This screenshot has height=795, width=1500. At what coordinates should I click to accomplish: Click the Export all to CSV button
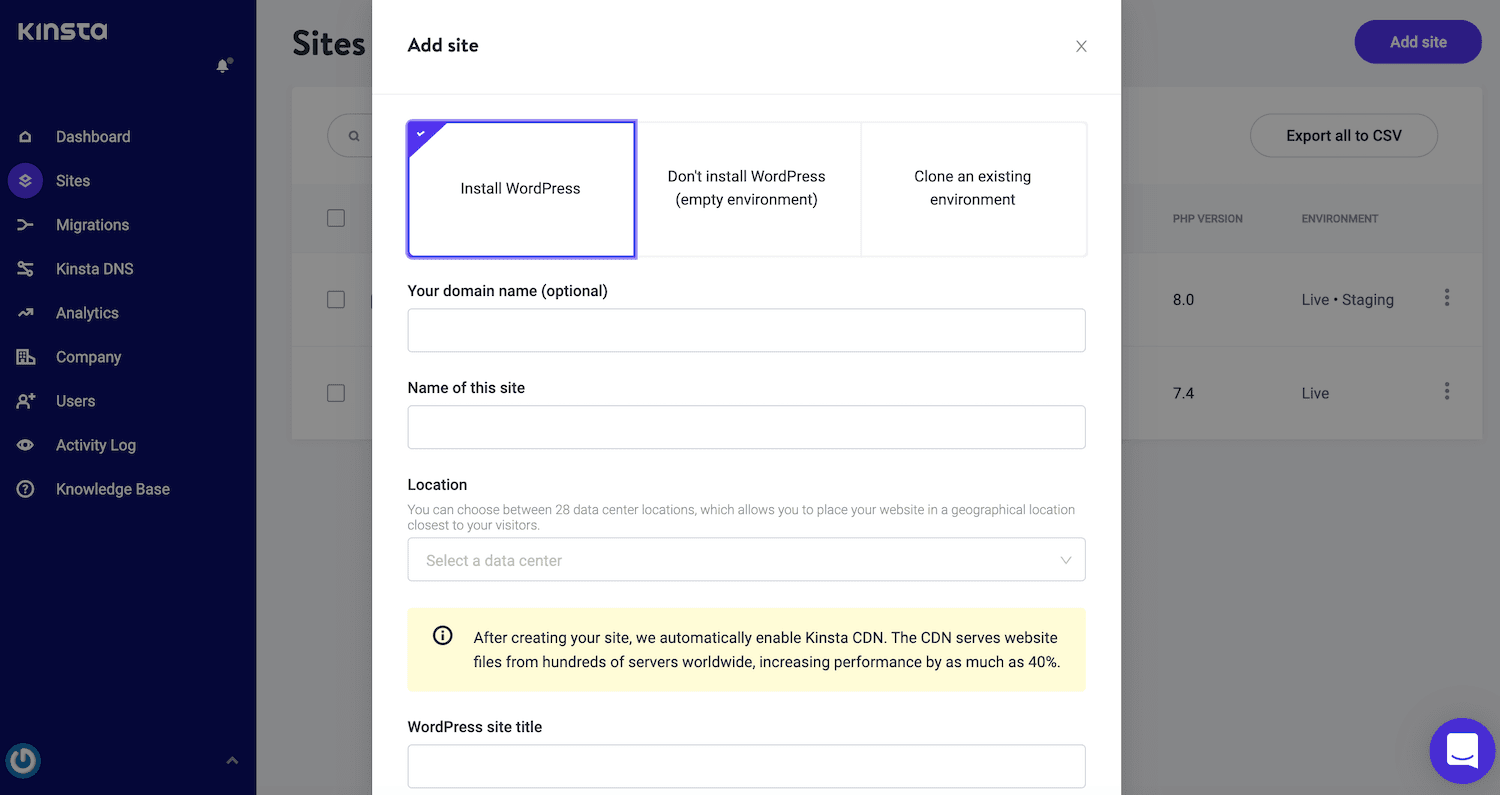[x=1343, y=136]
